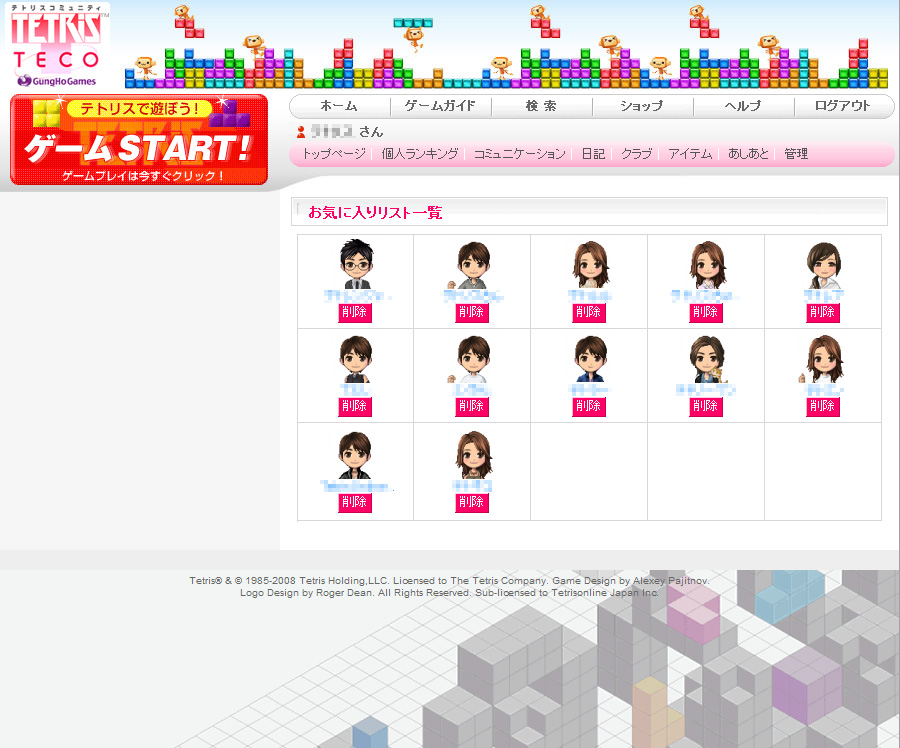900x748 pixels.
Task: Open the ホーム menu item
Action: pos(339,106)
